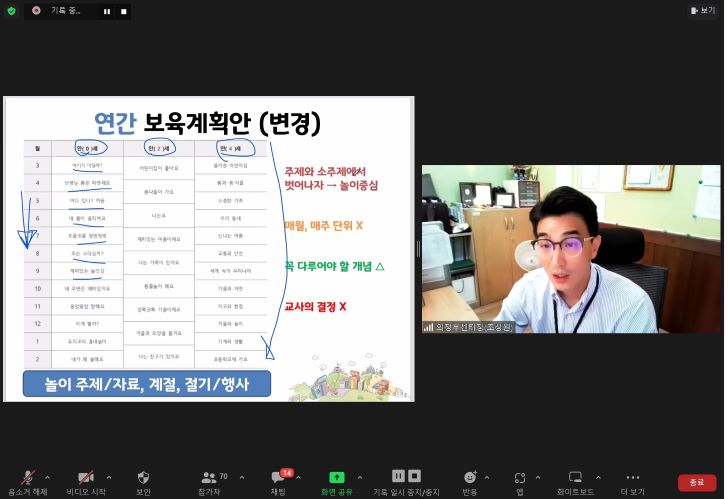This screenshot has width=728, height=499.
Task: Unmute microphone with 음소거 해제
Action: pos(28,483)
